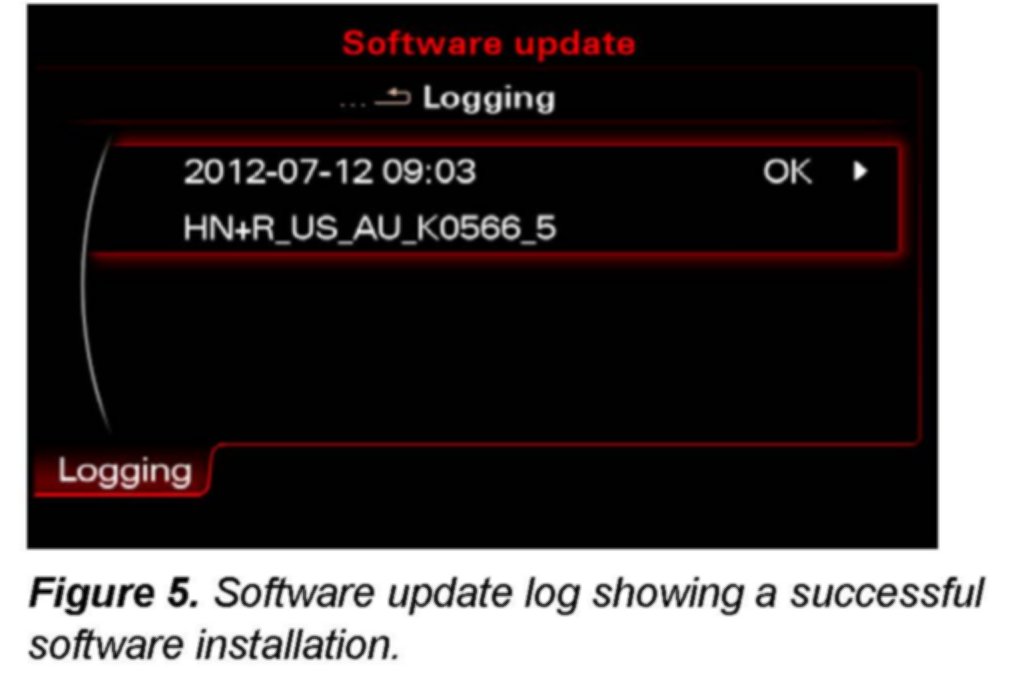
Task: Select the 2012-07-12 date in the log entry
Action: [278, 172]
